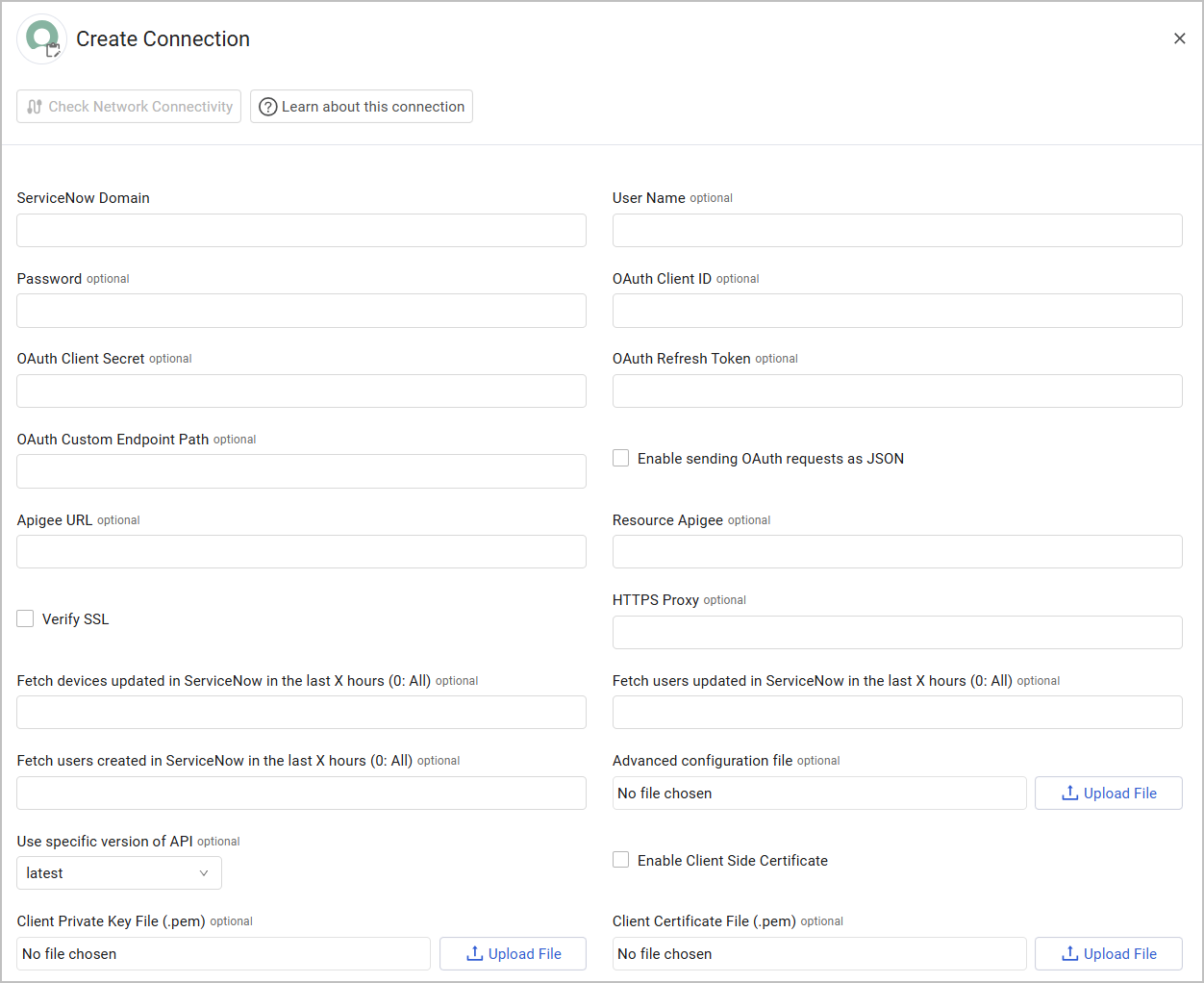Viewport: 1204px width, 983px height.
Task: Upload a Client Private Key File
Action: [513, 954]
